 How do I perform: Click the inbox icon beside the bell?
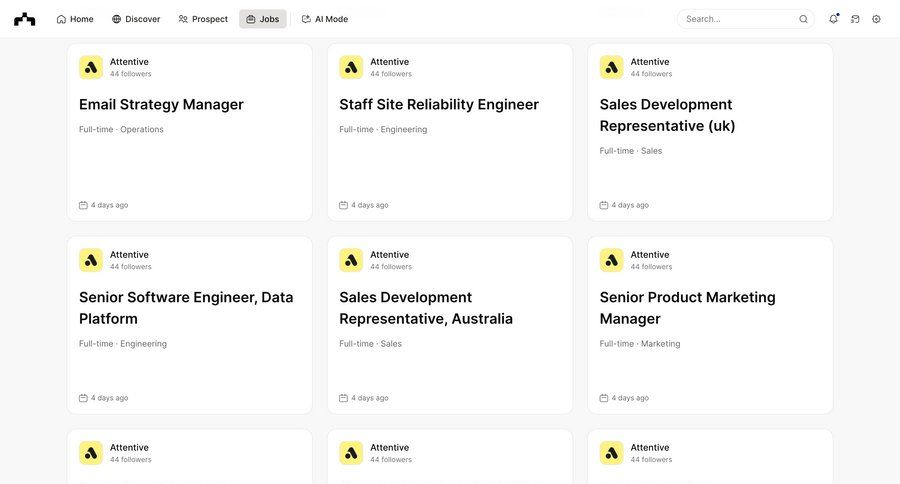pyautogui.click(x=855, y=19)
